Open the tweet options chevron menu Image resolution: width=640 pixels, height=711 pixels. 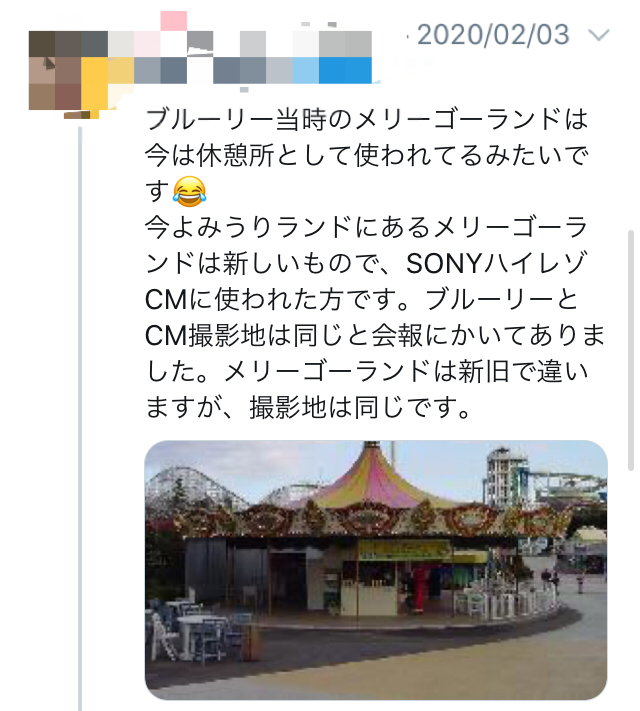point(599,35)
